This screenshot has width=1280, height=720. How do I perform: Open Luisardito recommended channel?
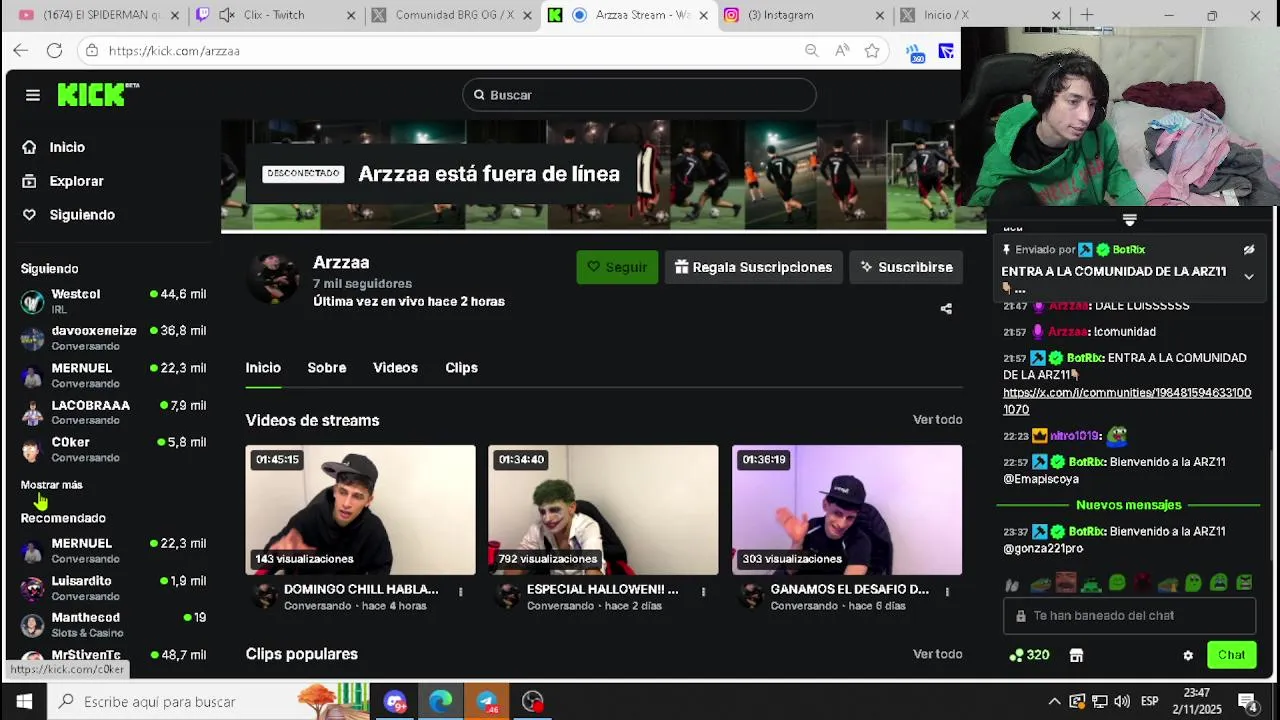coord(113,588)
